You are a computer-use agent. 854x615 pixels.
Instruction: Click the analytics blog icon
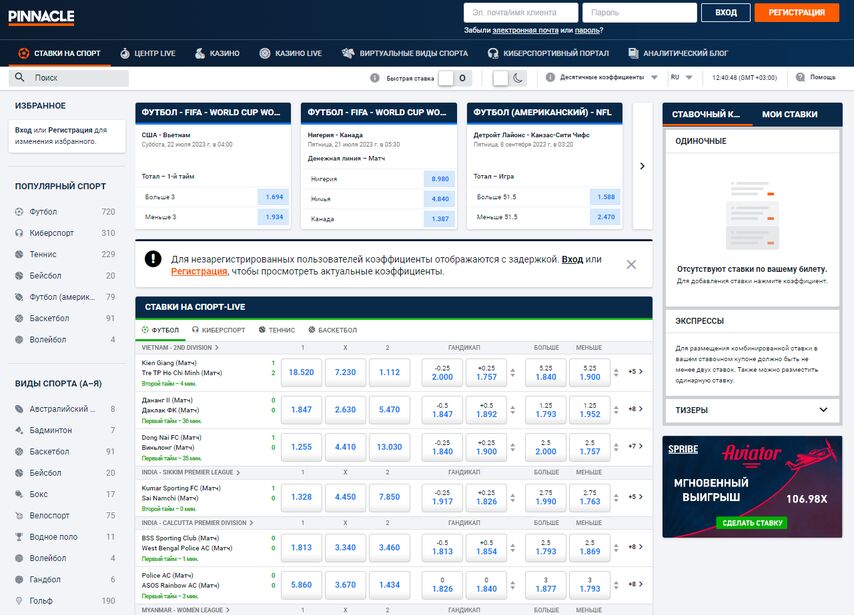point(633,53)
